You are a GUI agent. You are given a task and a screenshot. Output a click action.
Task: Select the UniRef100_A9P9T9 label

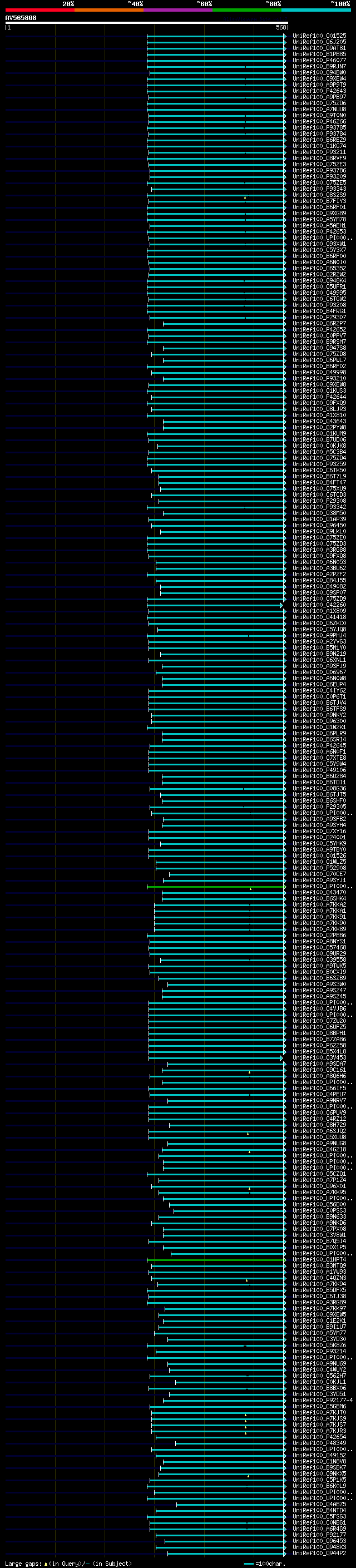[319, 85]
